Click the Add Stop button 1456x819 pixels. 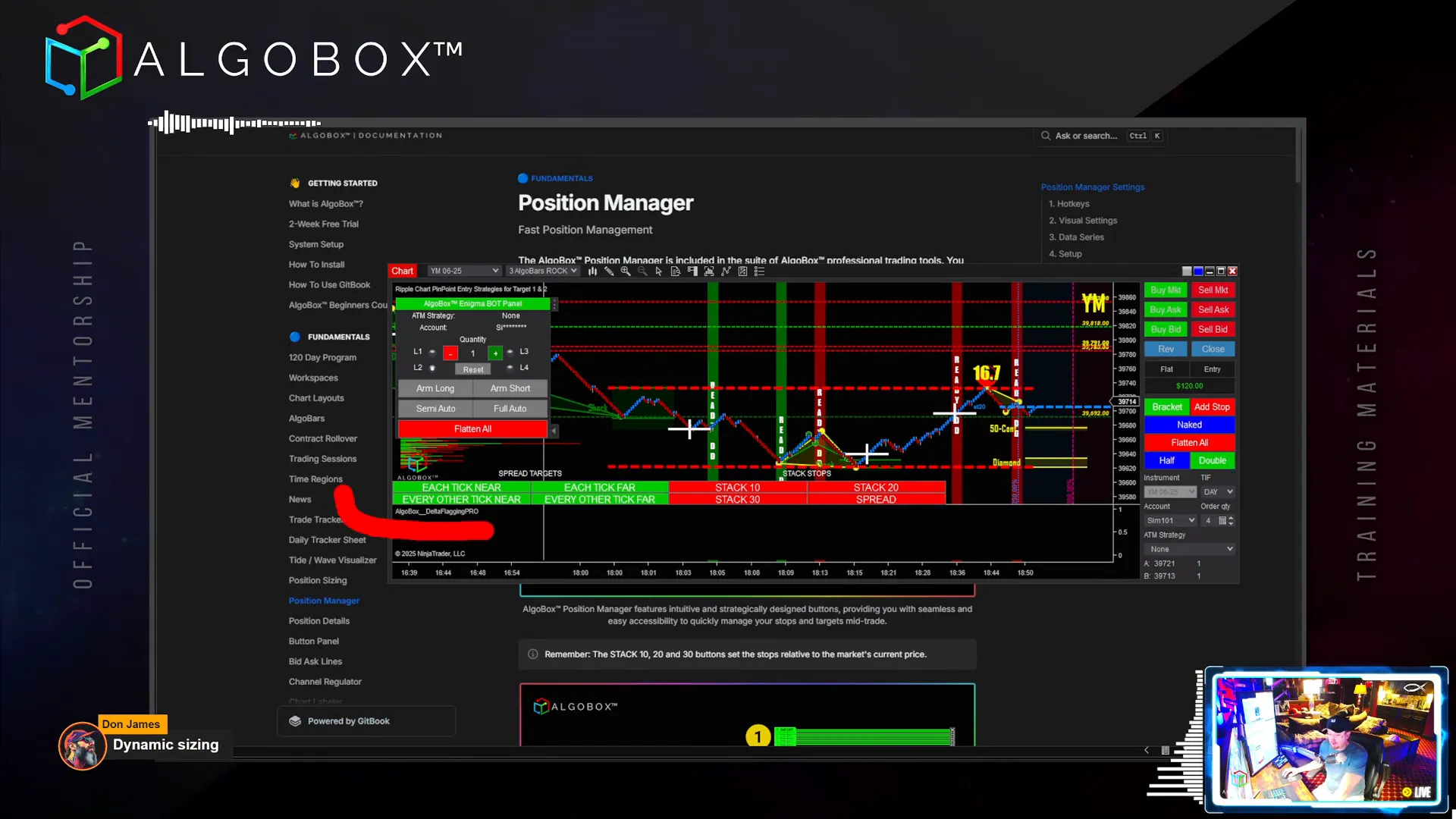(1212, 407)
